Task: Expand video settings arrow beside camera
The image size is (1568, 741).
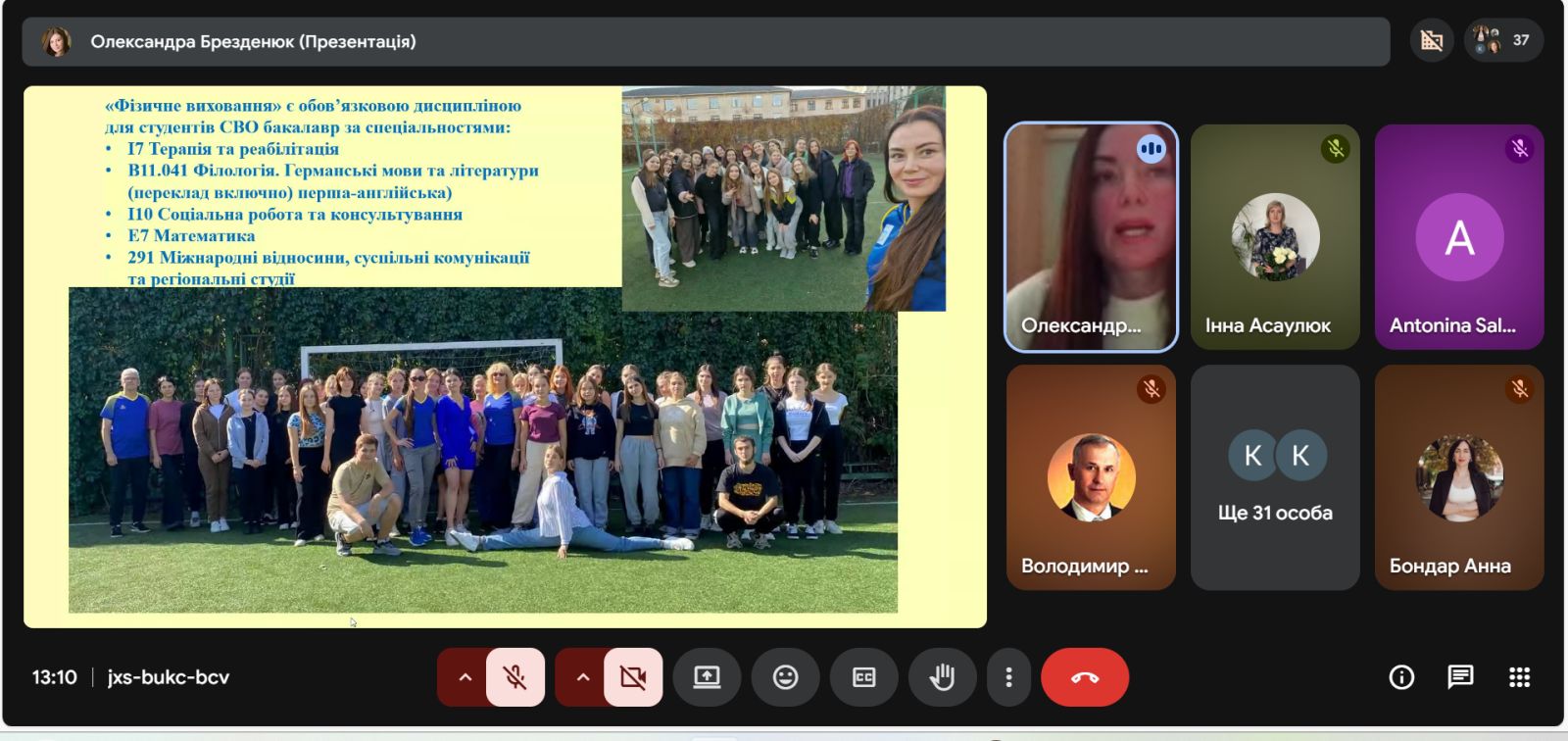Action: (583, 677)
